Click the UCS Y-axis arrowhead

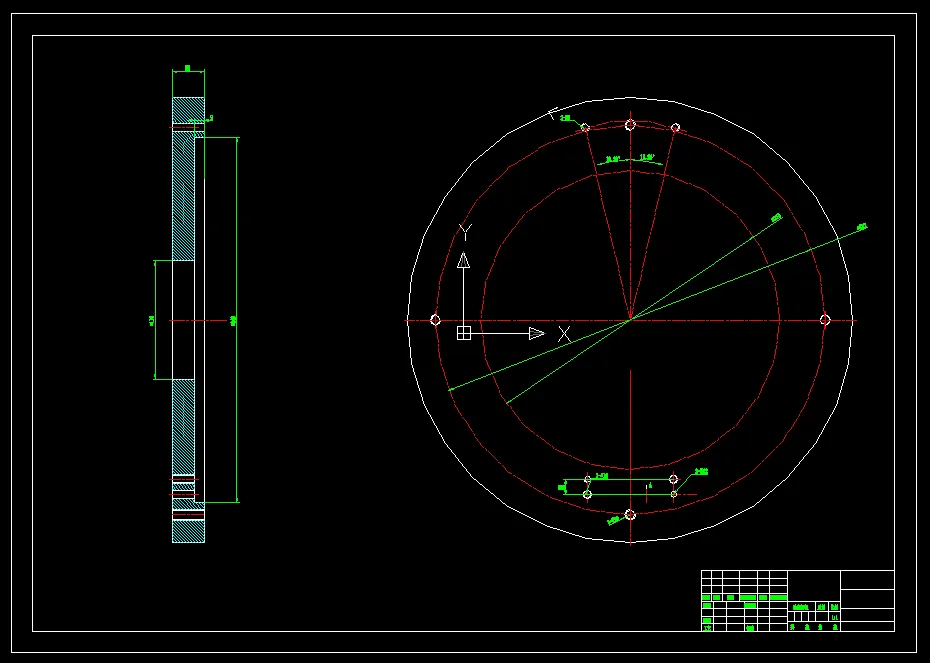pos(464,260)
